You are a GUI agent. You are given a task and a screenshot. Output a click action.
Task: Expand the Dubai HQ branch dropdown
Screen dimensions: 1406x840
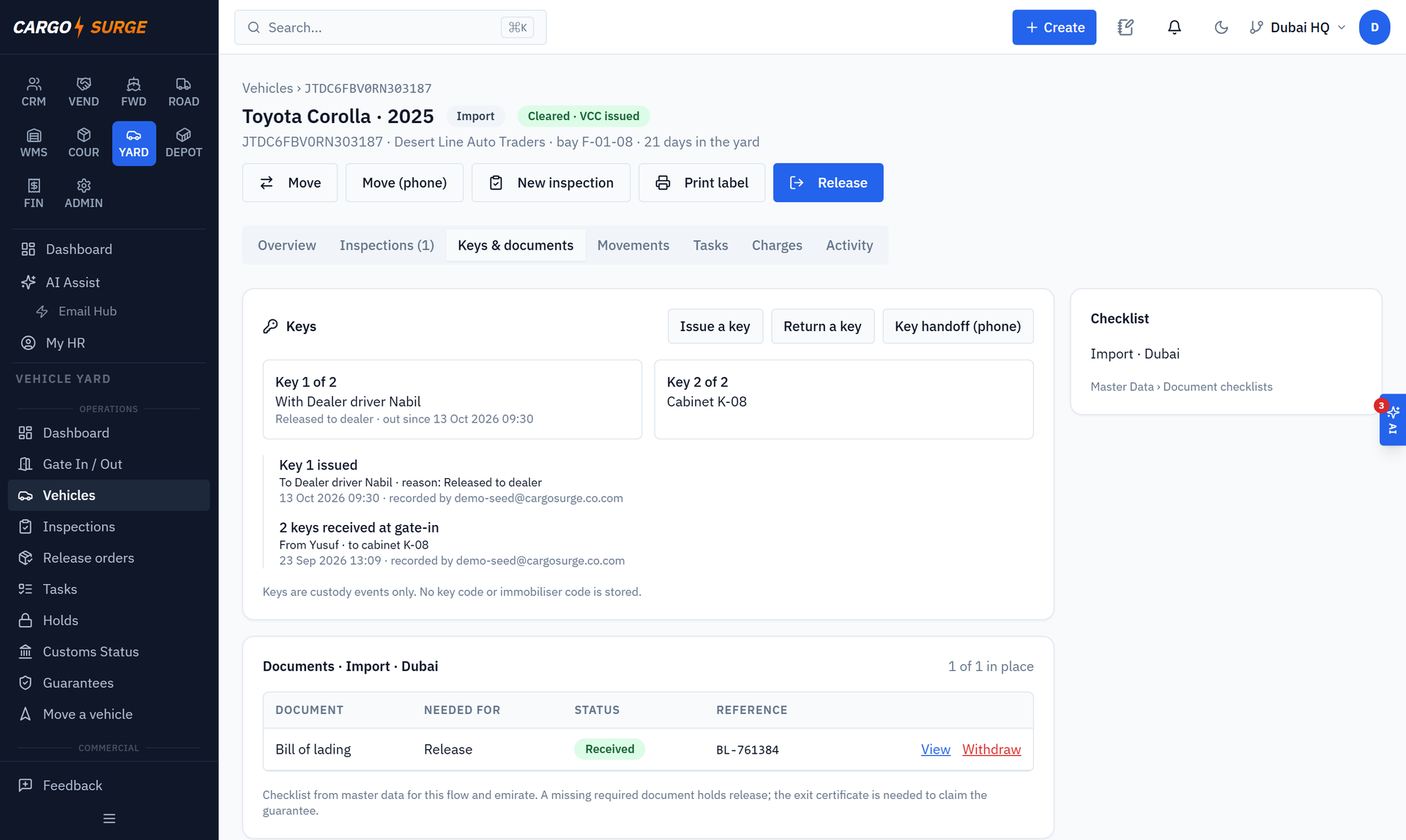point(1298,27)
